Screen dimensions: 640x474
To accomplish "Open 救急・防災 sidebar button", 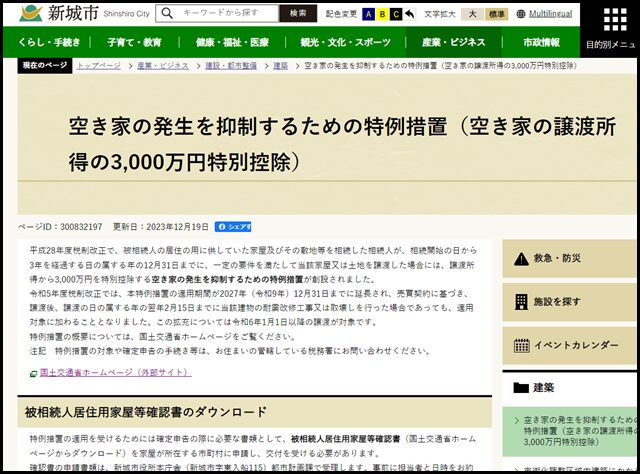I will [569, 258].
